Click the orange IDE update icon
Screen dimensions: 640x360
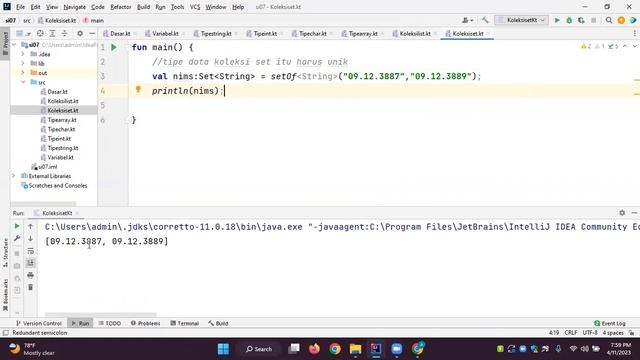tap(621, 20)
